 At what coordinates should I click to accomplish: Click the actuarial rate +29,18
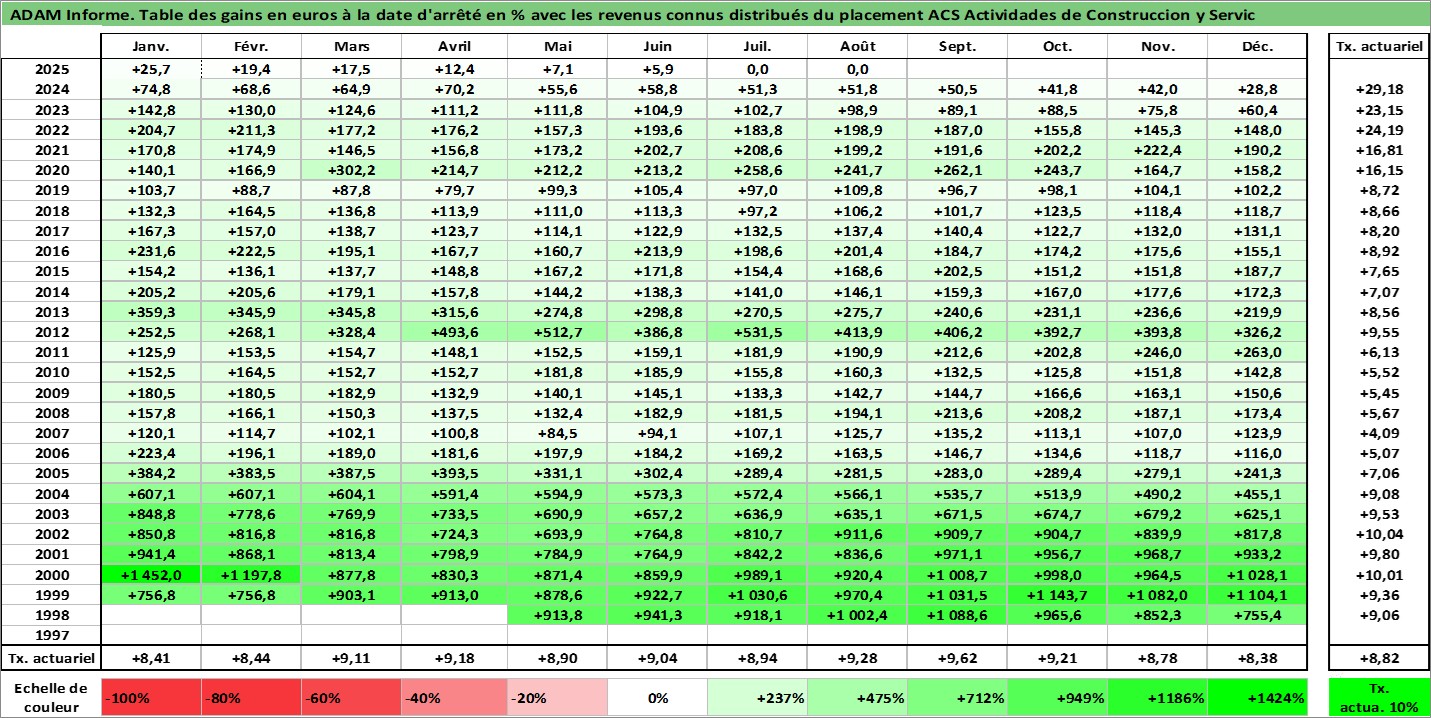pos(1379,89)
